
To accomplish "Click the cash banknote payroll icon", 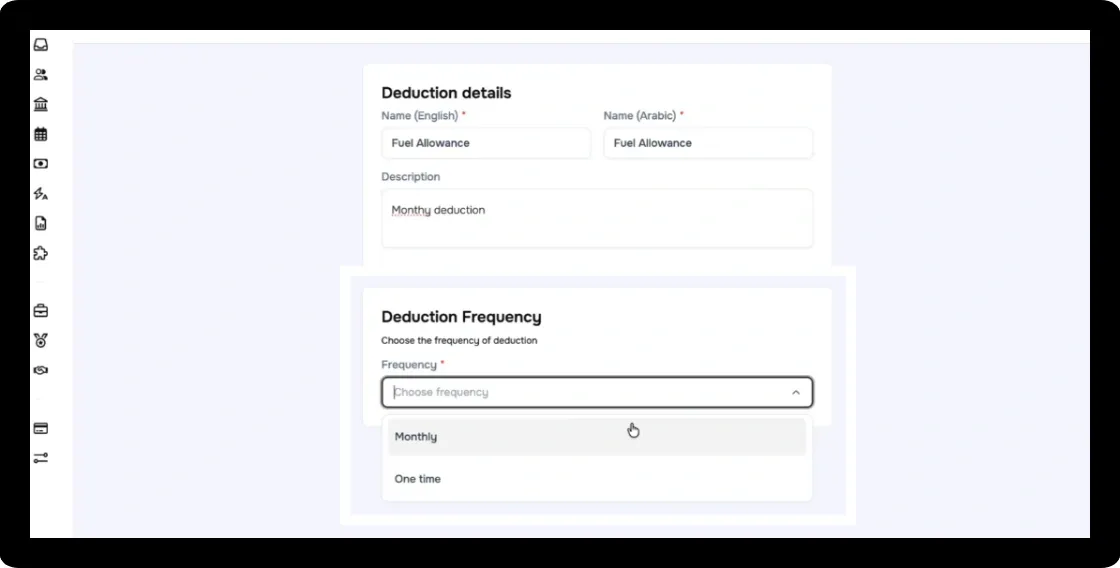I will 41,164.
